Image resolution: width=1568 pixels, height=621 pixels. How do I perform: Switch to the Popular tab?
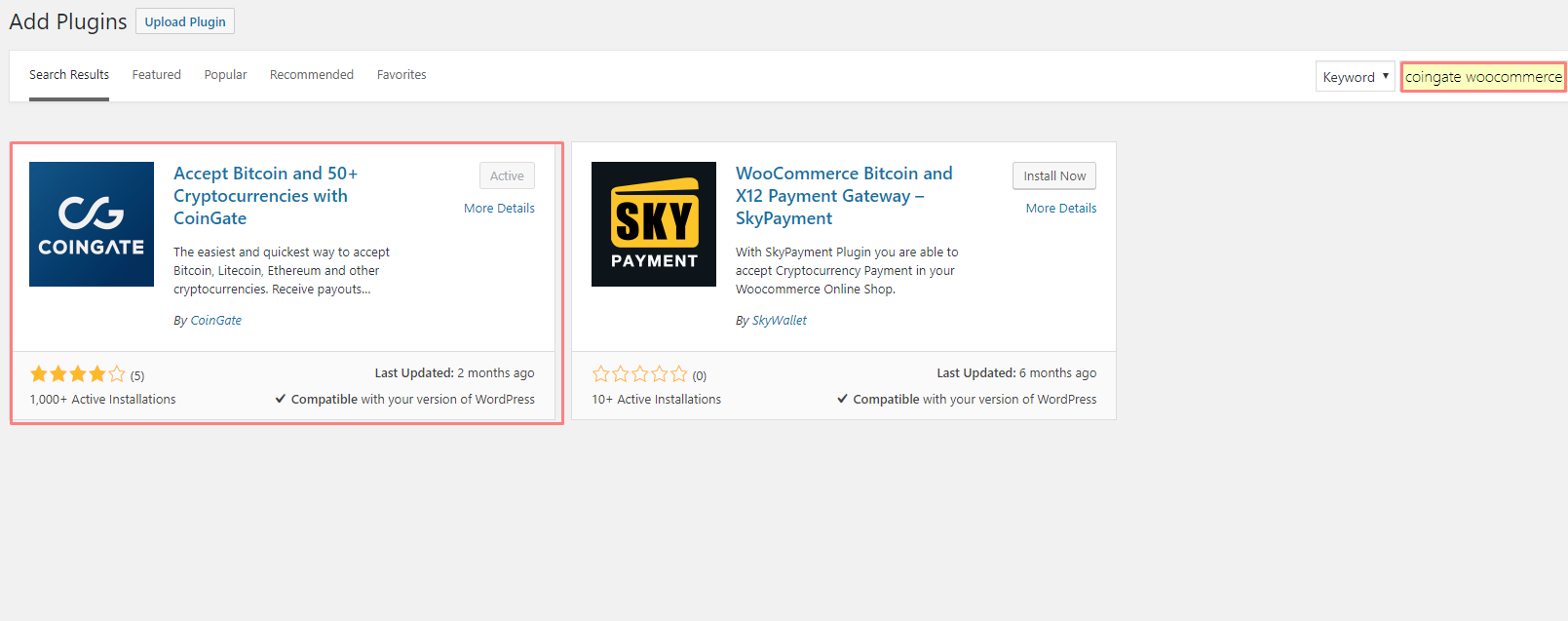point(225,75)
